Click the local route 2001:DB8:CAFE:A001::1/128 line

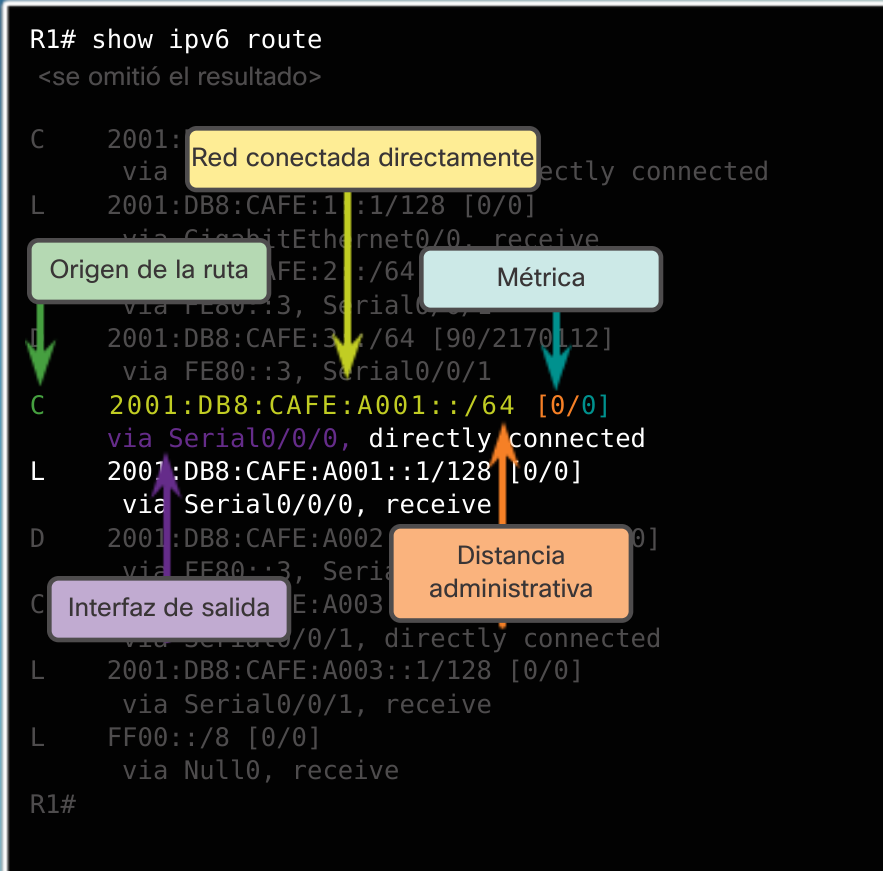click(345, 472)
